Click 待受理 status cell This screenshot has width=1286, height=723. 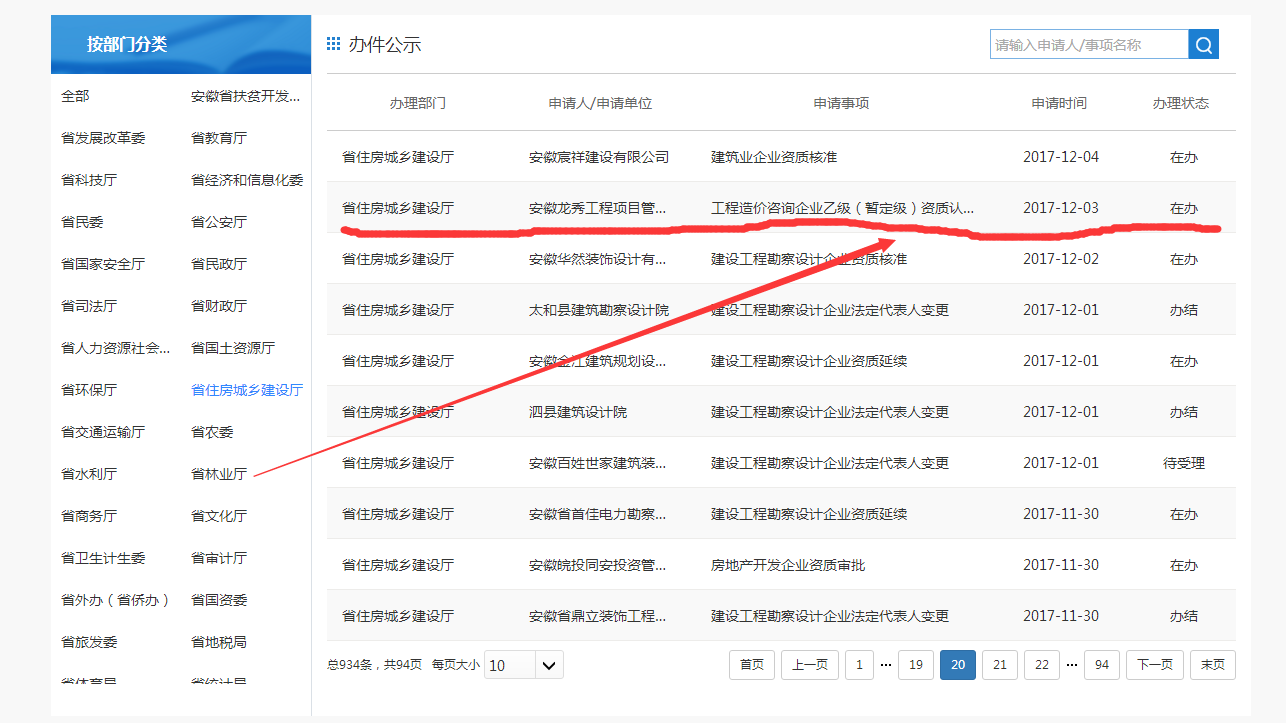click(1184, 463)
